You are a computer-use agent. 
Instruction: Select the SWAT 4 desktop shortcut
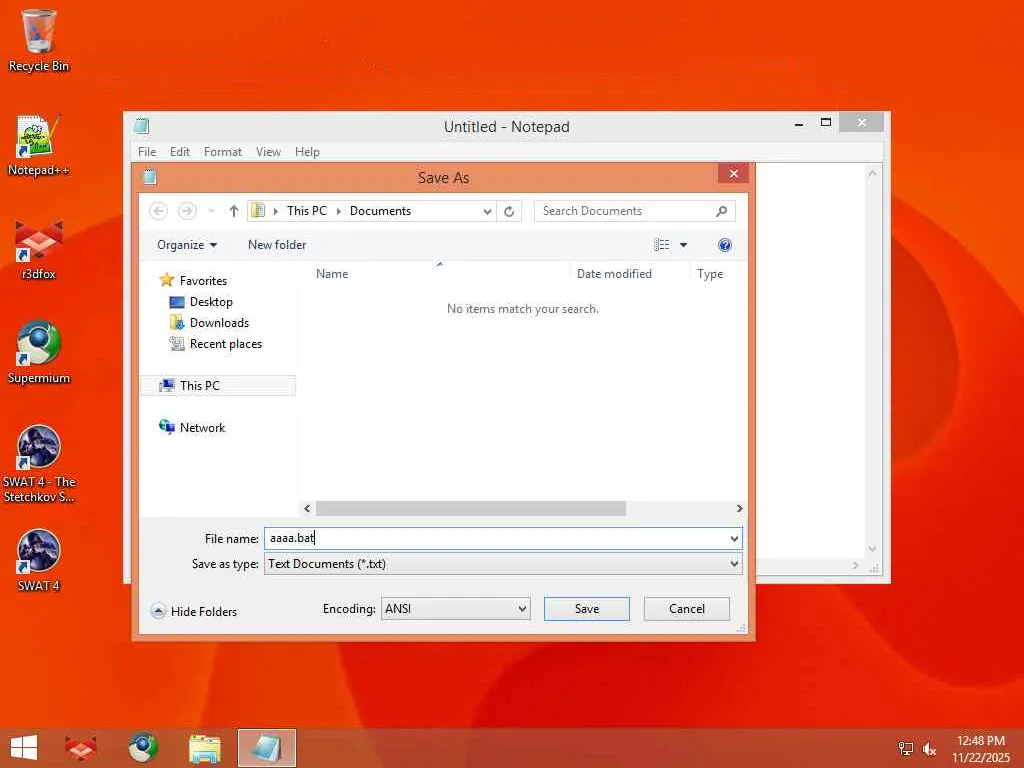pos(39,560)
